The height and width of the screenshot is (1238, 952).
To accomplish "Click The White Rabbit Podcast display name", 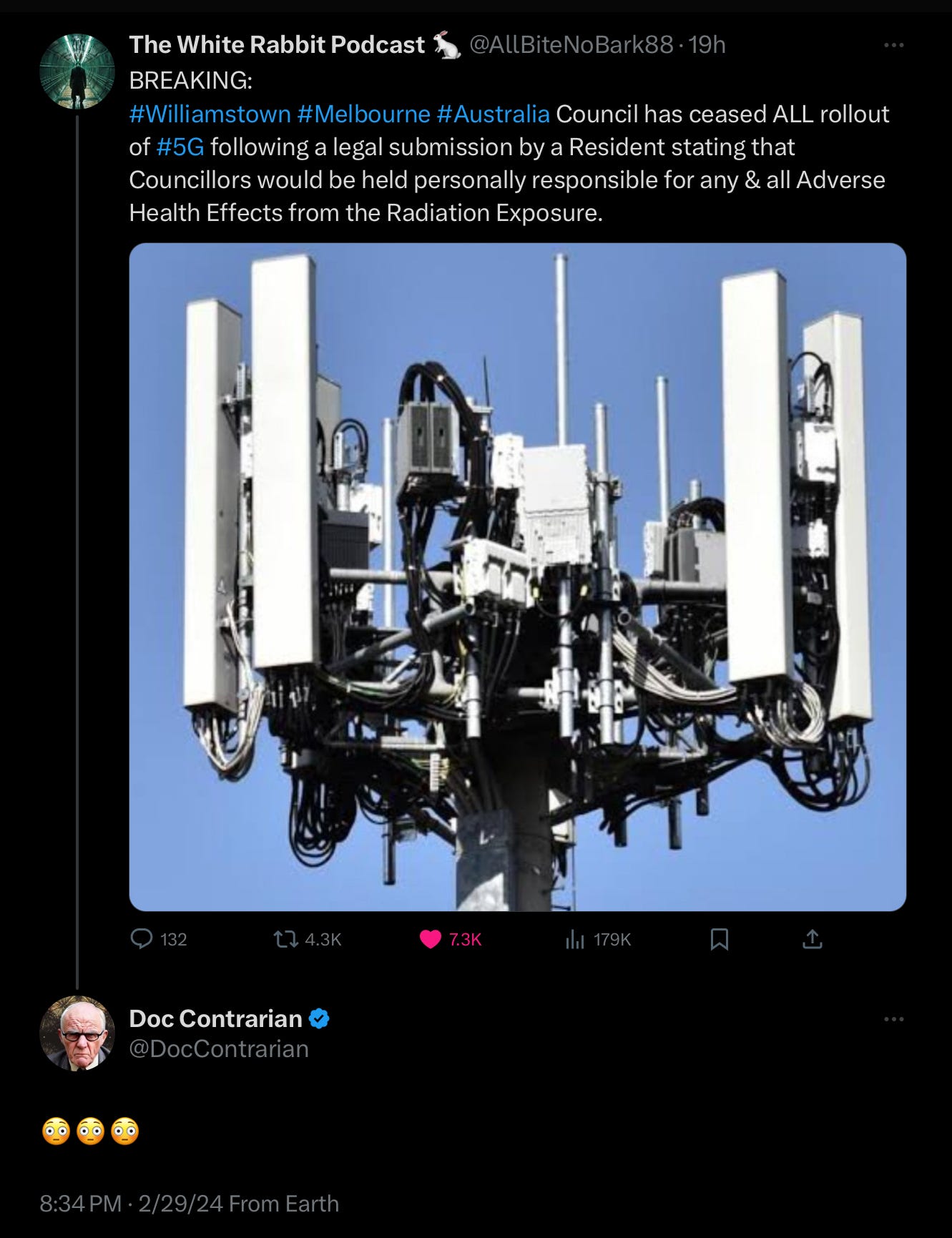I will pyautogui.click(x=277, y=45).
